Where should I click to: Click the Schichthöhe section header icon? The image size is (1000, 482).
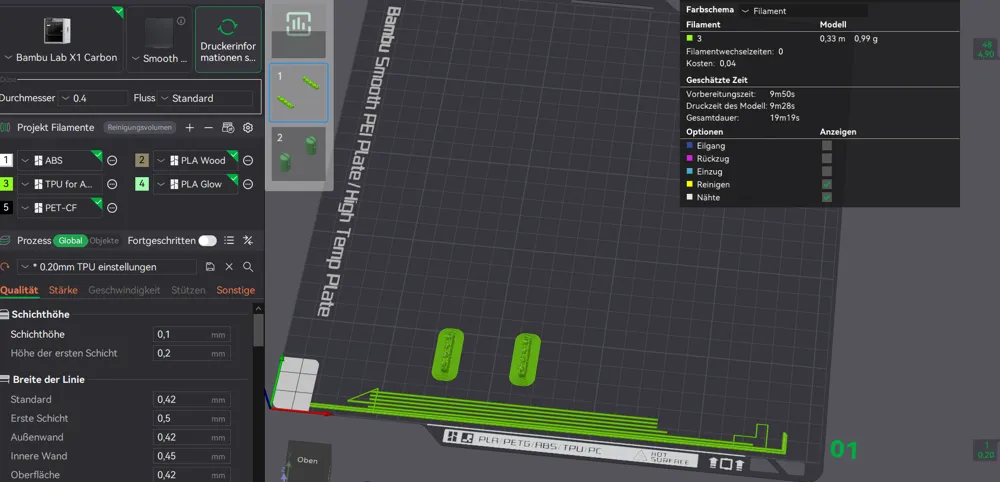(4, 314)
